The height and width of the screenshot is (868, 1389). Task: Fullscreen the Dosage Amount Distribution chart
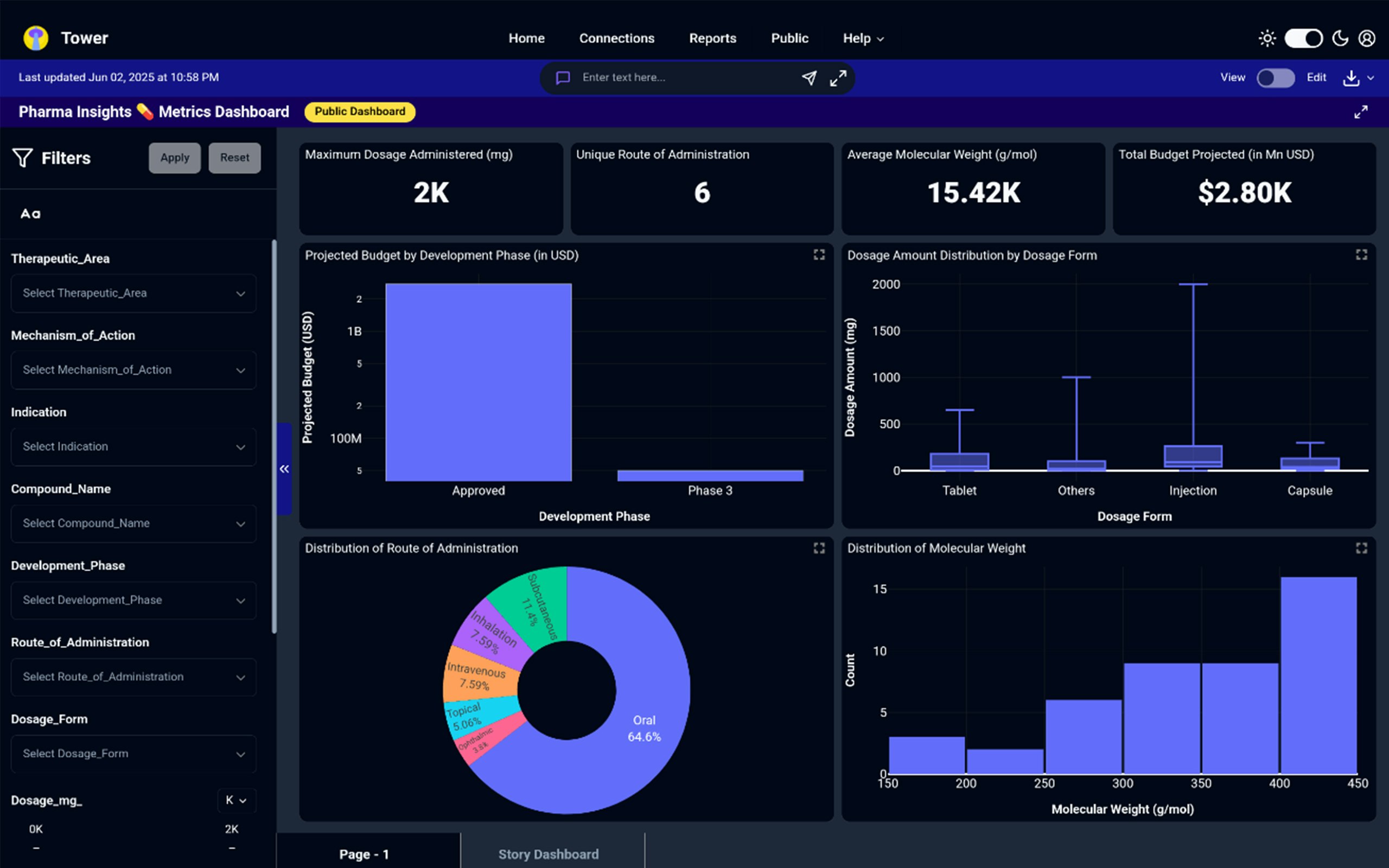[1361, 255]
